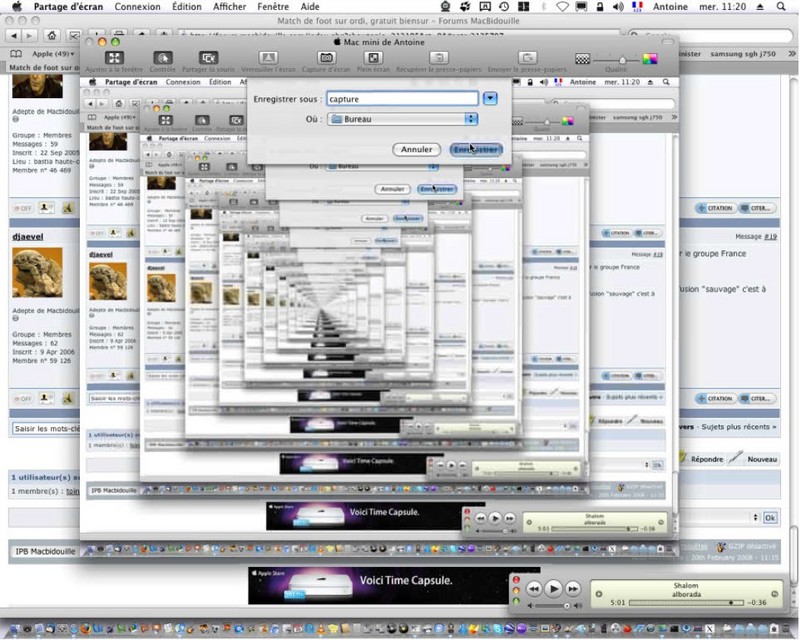Open the Fenêtre menu in the top menu bar

(273, 7)
